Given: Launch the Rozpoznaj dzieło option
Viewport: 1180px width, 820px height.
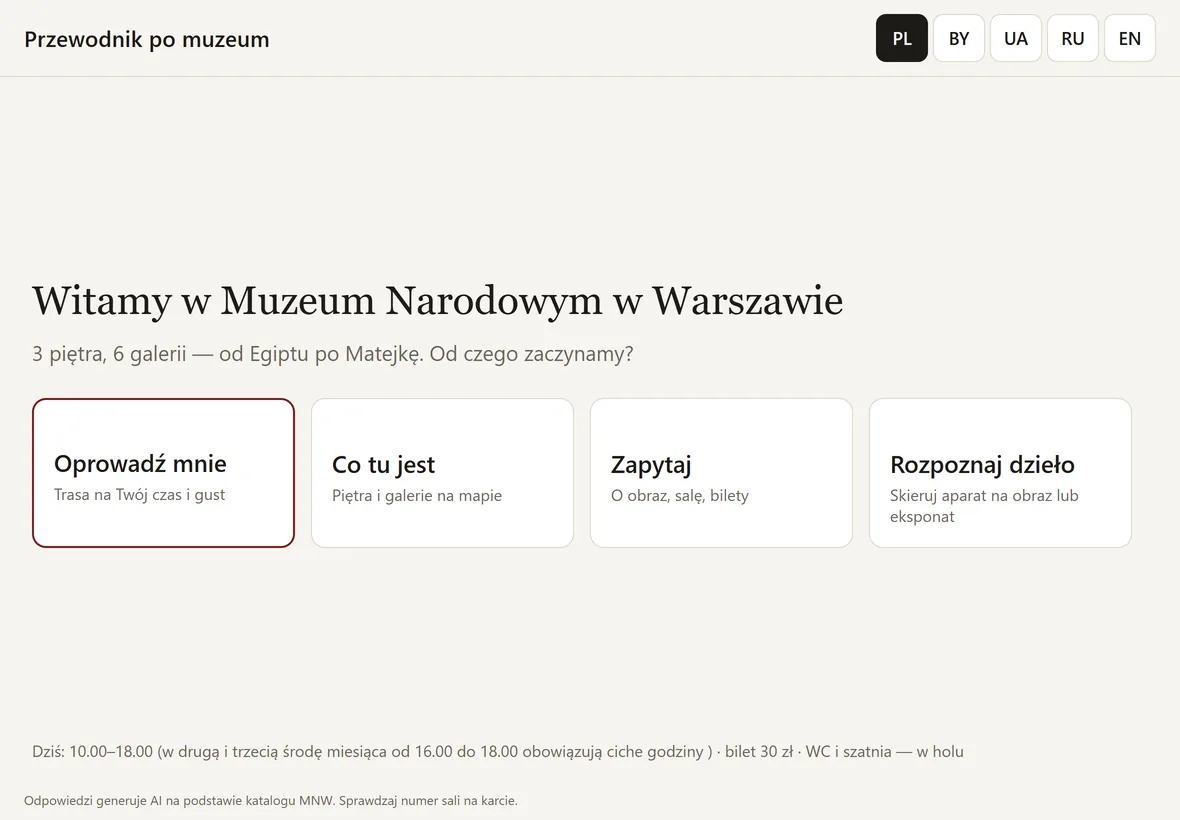Looking at the screenshot, I should click(x=1000, y=472).
